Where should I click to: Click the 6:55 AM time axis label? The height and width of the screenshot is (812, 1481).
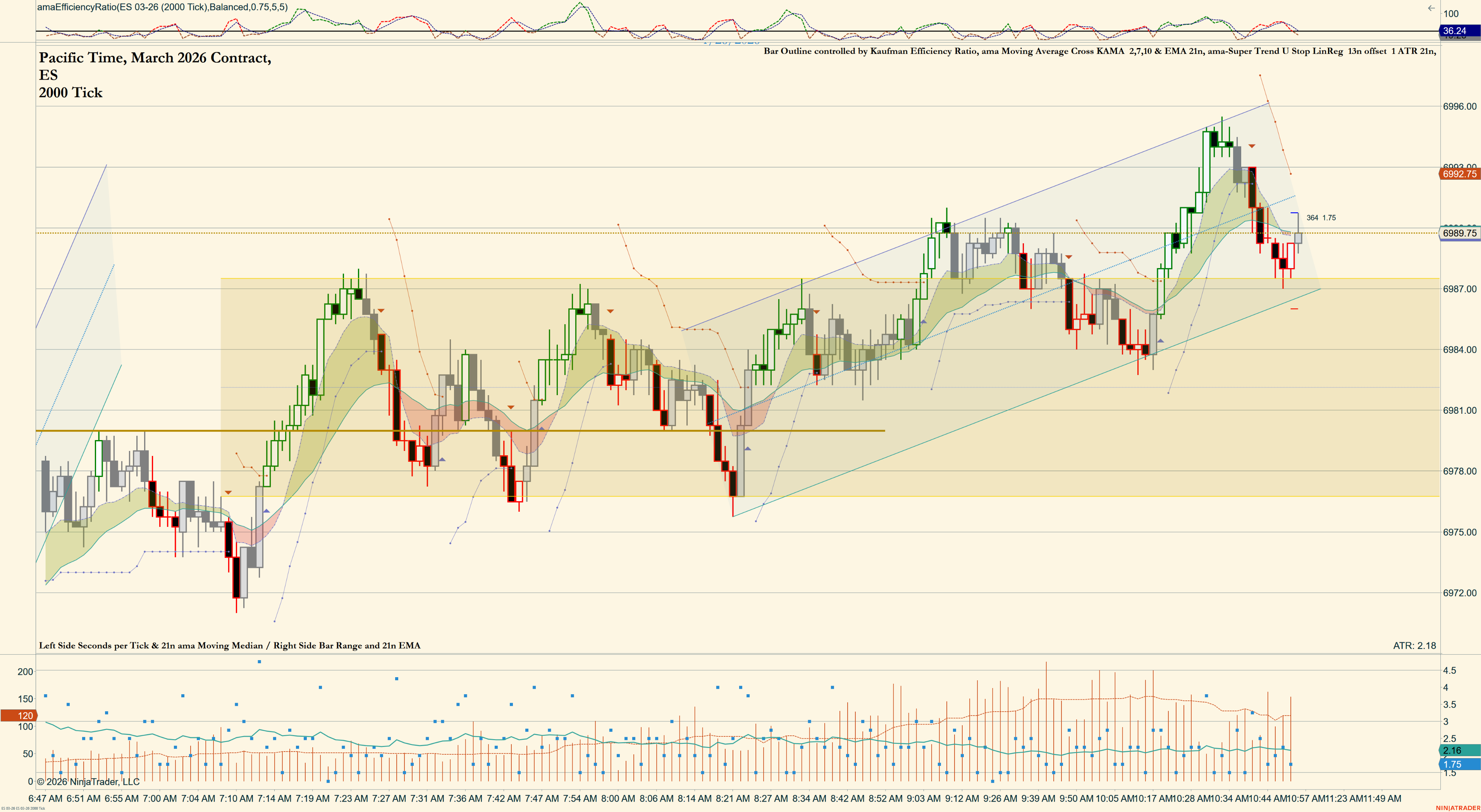point(121,799)
